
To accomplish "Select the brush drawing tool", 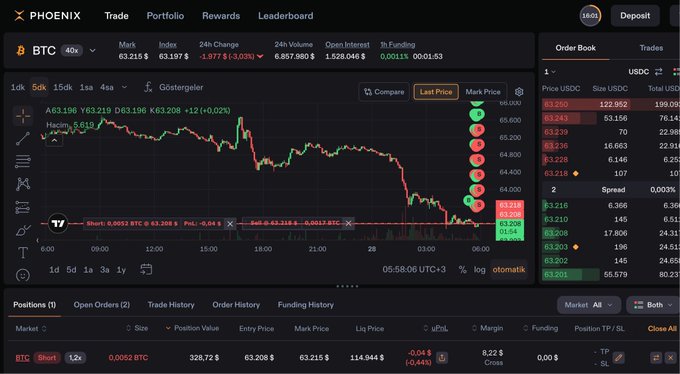I will (23, 230).
